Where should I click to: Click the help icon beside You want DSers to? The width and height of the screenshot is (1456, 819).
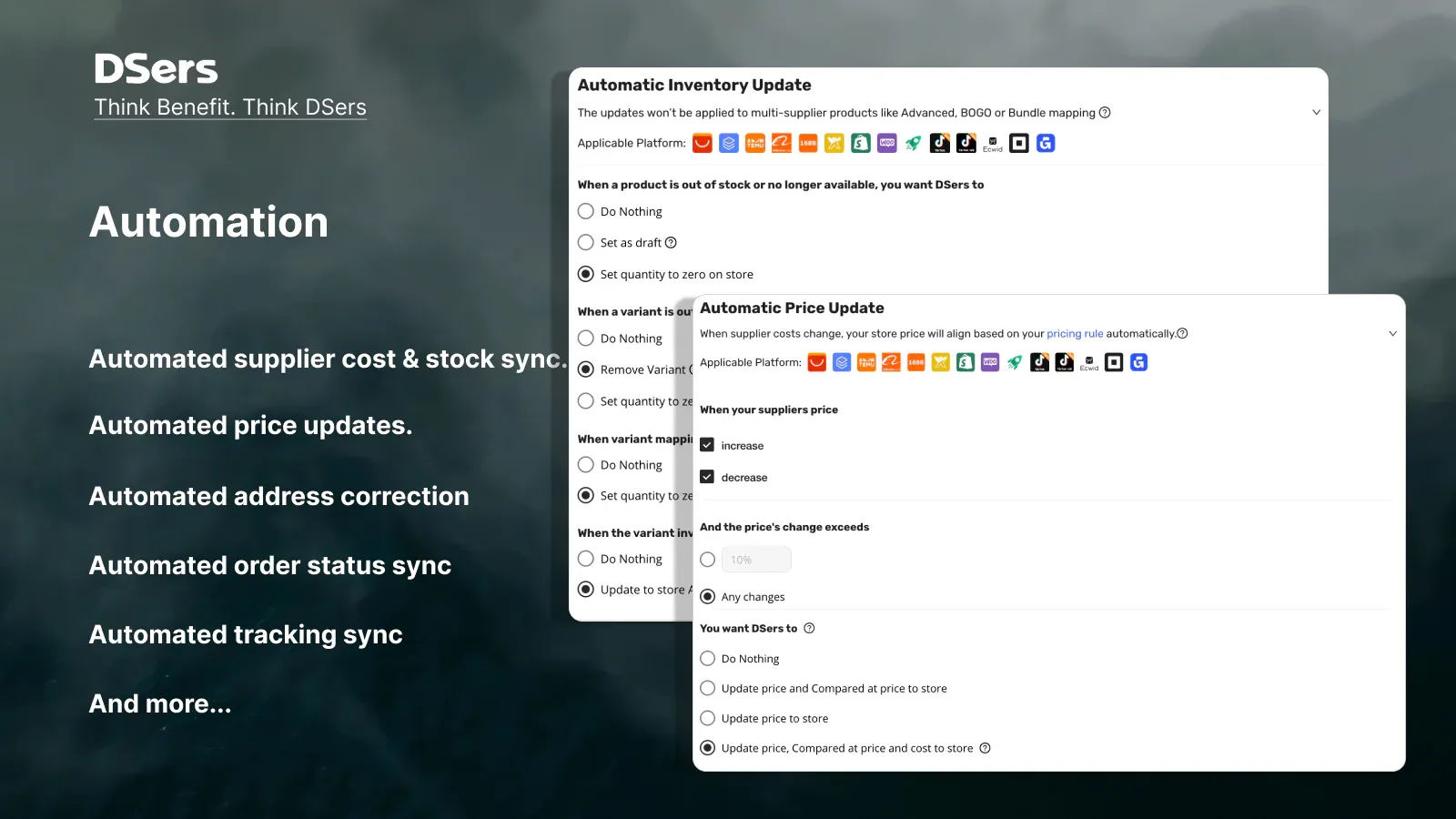click(x=809, y=628)
